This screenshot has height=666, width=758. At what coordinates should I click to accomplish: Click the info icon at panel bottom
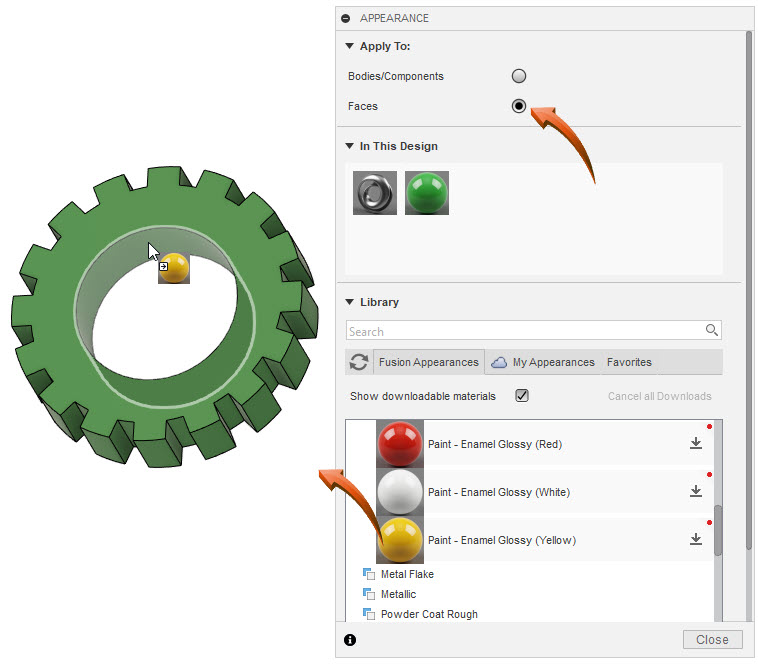[x=350, y=640]
